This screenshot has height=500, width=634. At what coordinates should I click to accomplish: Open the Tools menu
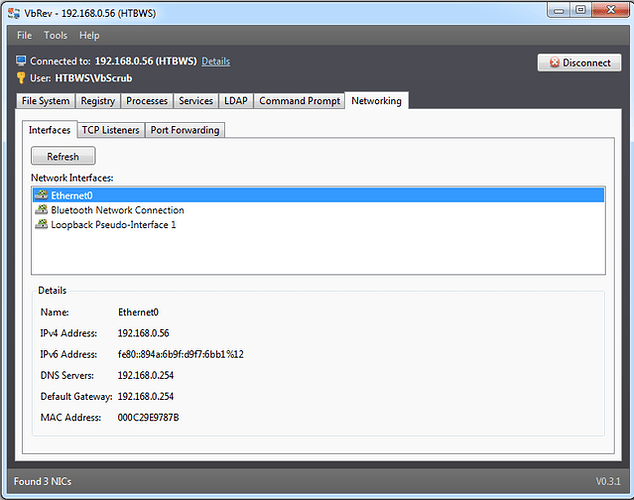click(56, 36)
